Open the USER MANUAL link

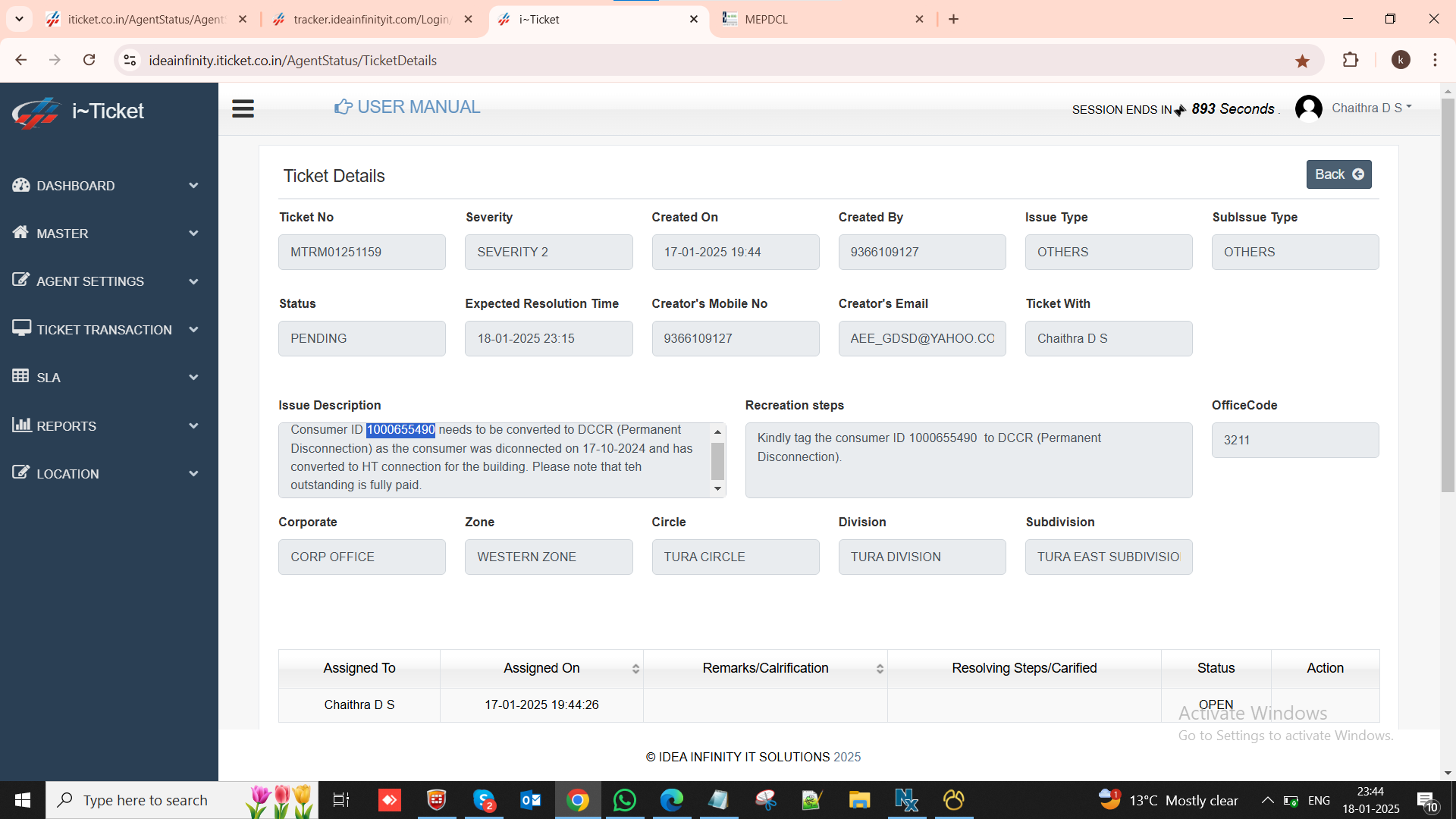(407, 107)
